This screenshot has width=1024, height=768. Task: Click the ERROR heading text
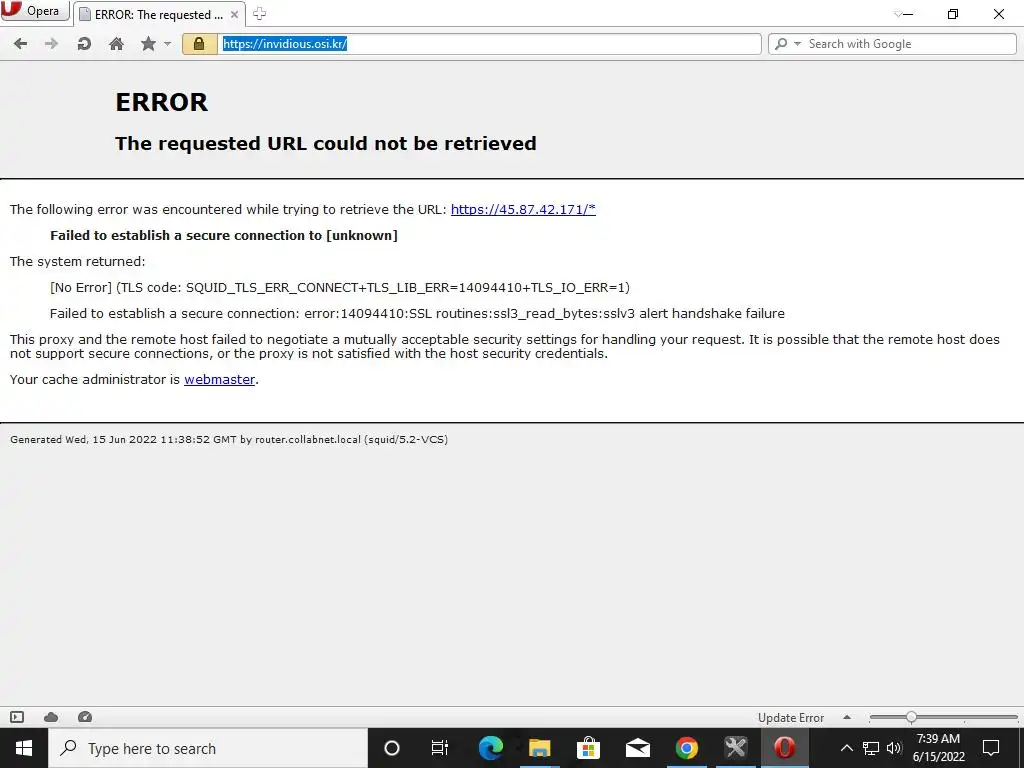(161, 103)
